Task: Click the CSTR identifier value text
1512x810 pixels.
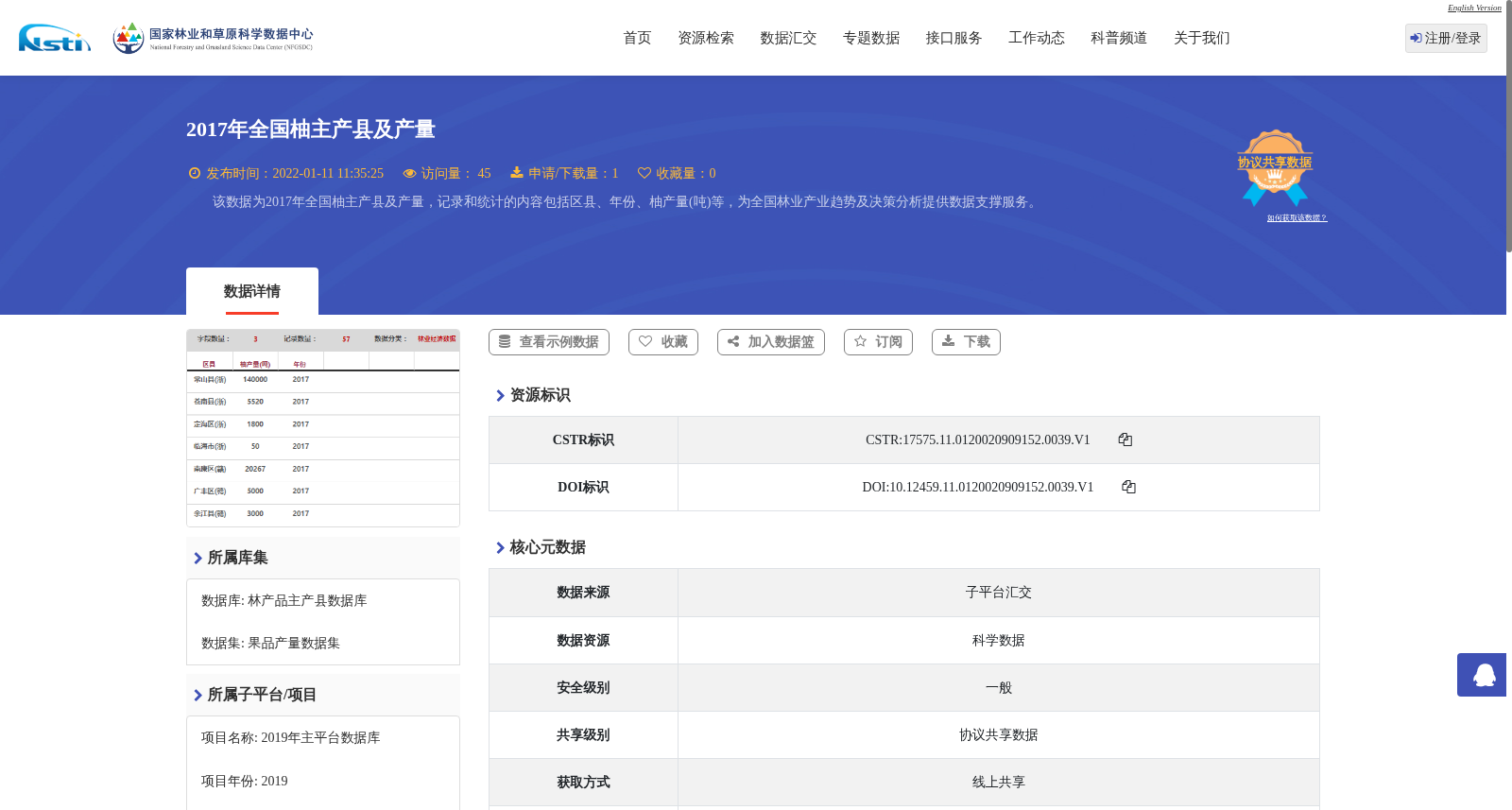Action: pyautogui.click(x=978, y=439)
